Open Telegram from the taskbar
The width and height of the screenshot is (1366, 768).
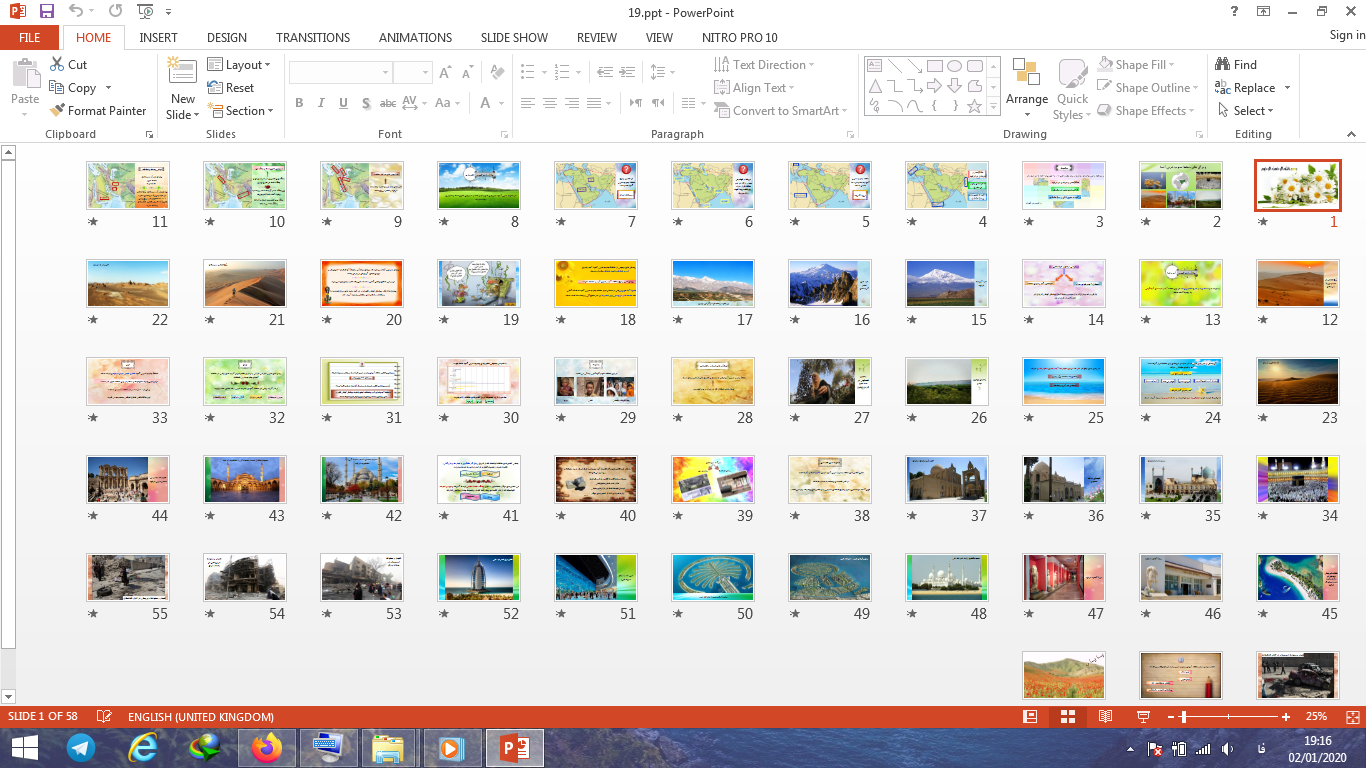click(x=81, y=747)
